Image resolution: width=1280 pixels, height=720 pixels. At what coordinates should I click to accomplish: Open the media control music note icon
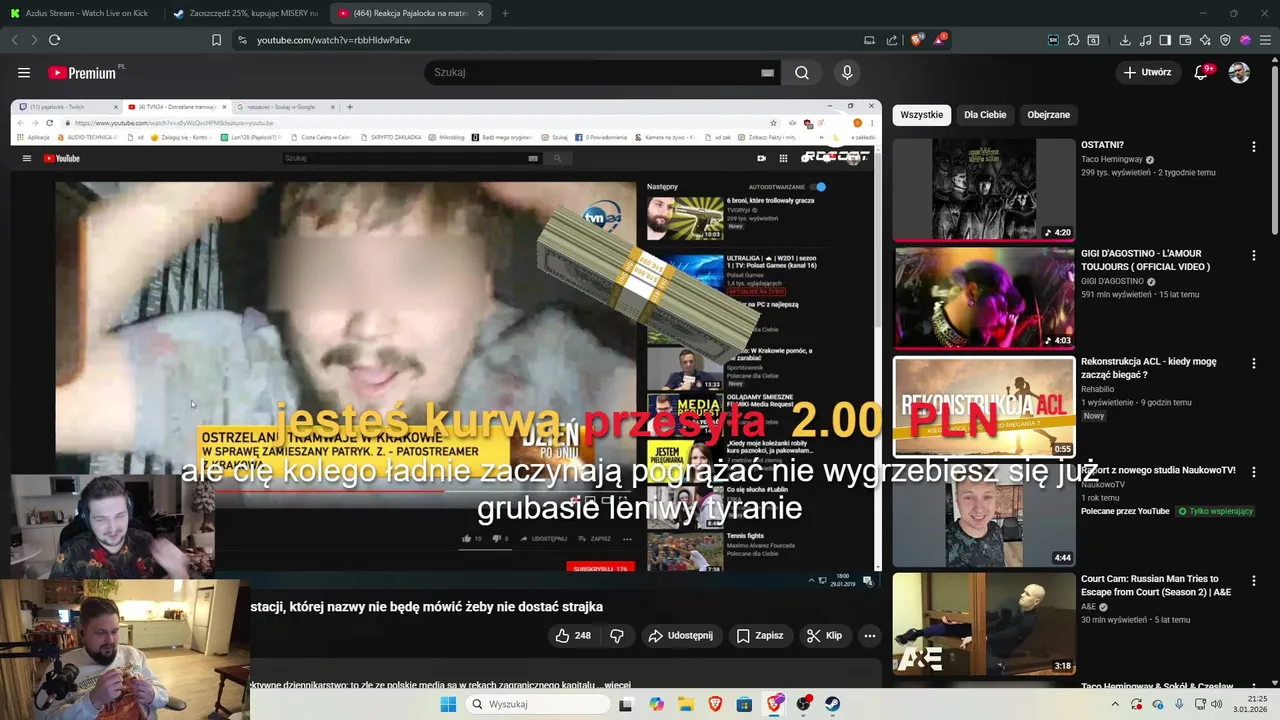(1145, 40)
